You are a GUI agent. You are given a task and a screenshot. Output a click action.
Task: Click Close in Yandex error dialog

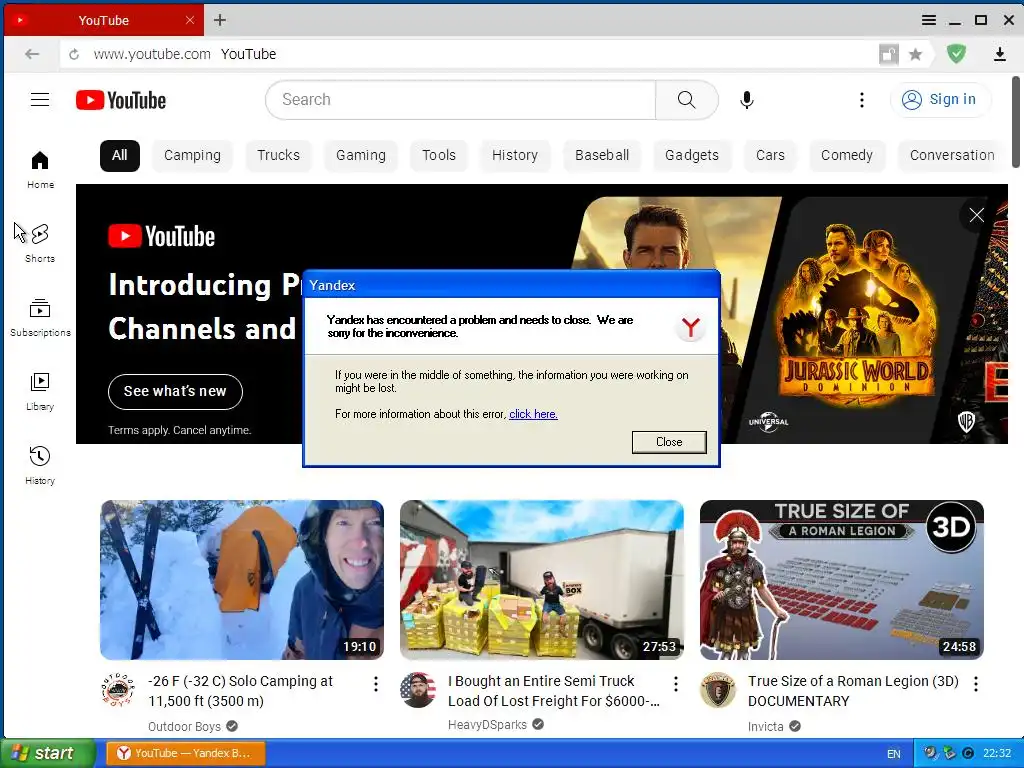(x=669, y=442)
